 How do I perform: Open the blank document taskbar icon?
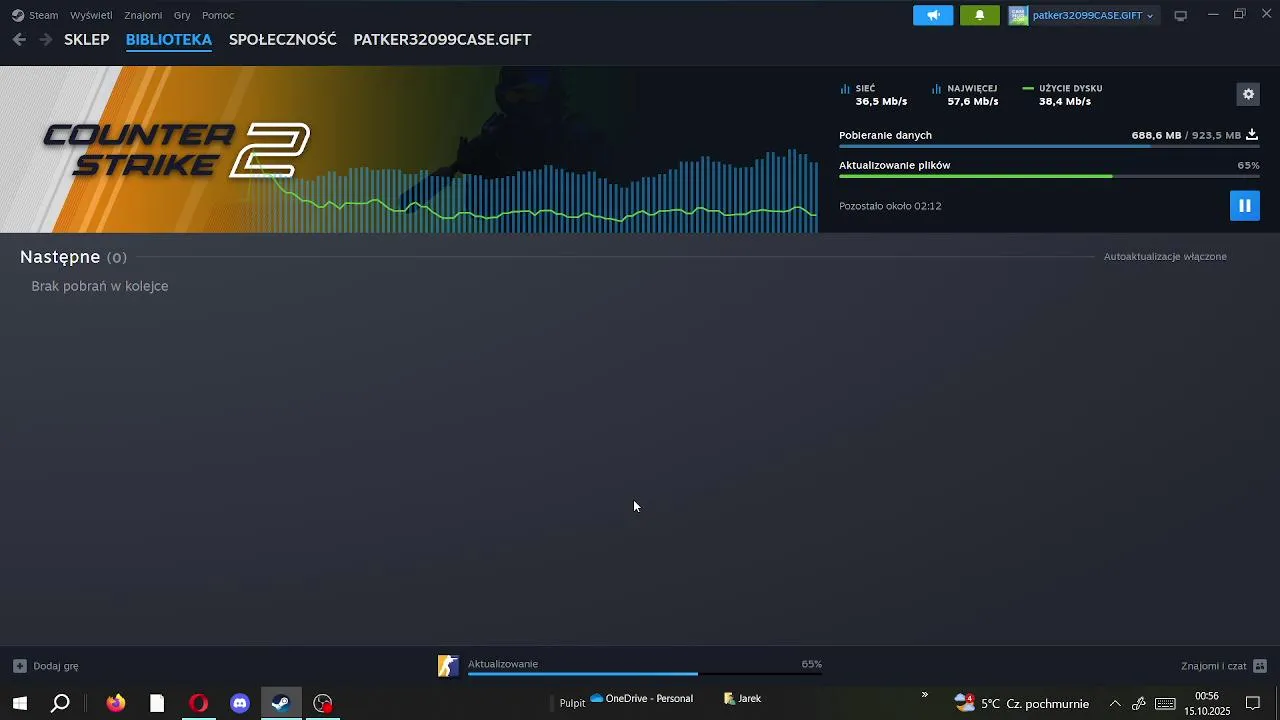157,703
